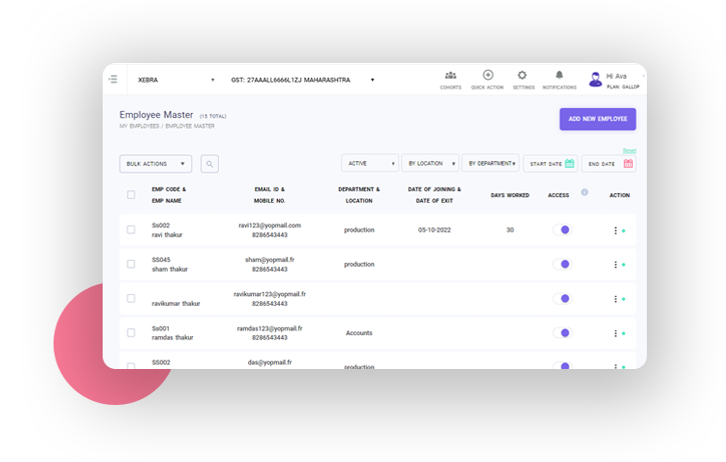Open action menu for ravi thakur row
Screen dimensions: 726x462
[x=615, y=230]
